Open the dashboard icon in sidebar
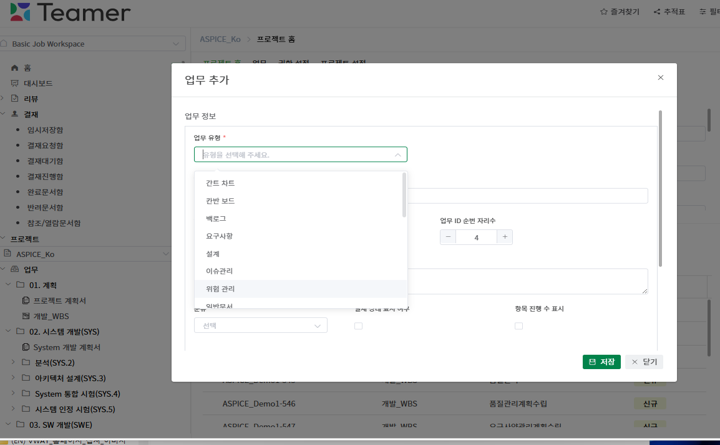 [15, 83]
